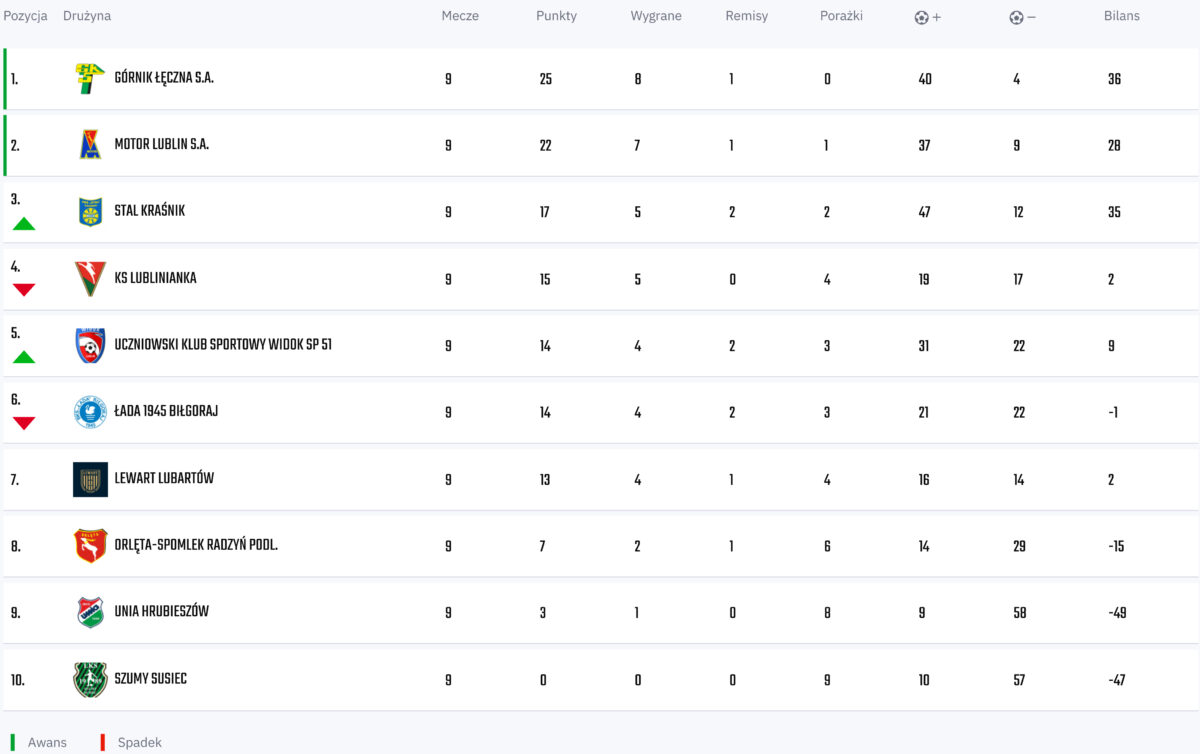Open Stal Kraśnik team name
This screenshot has width=1200, height=754.
pyautogui.click(x=149, y=211)
